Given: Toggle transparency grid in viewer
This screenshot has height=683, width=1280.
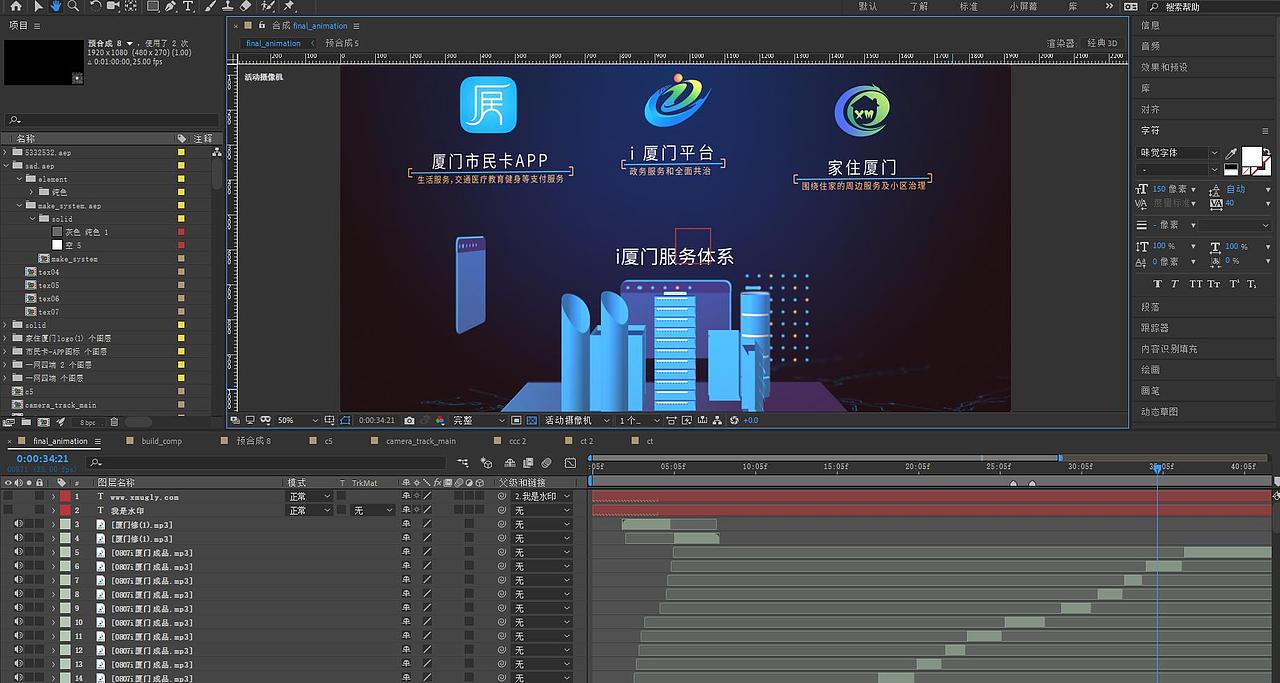Looking at the screenshot, I should point(532,420).
